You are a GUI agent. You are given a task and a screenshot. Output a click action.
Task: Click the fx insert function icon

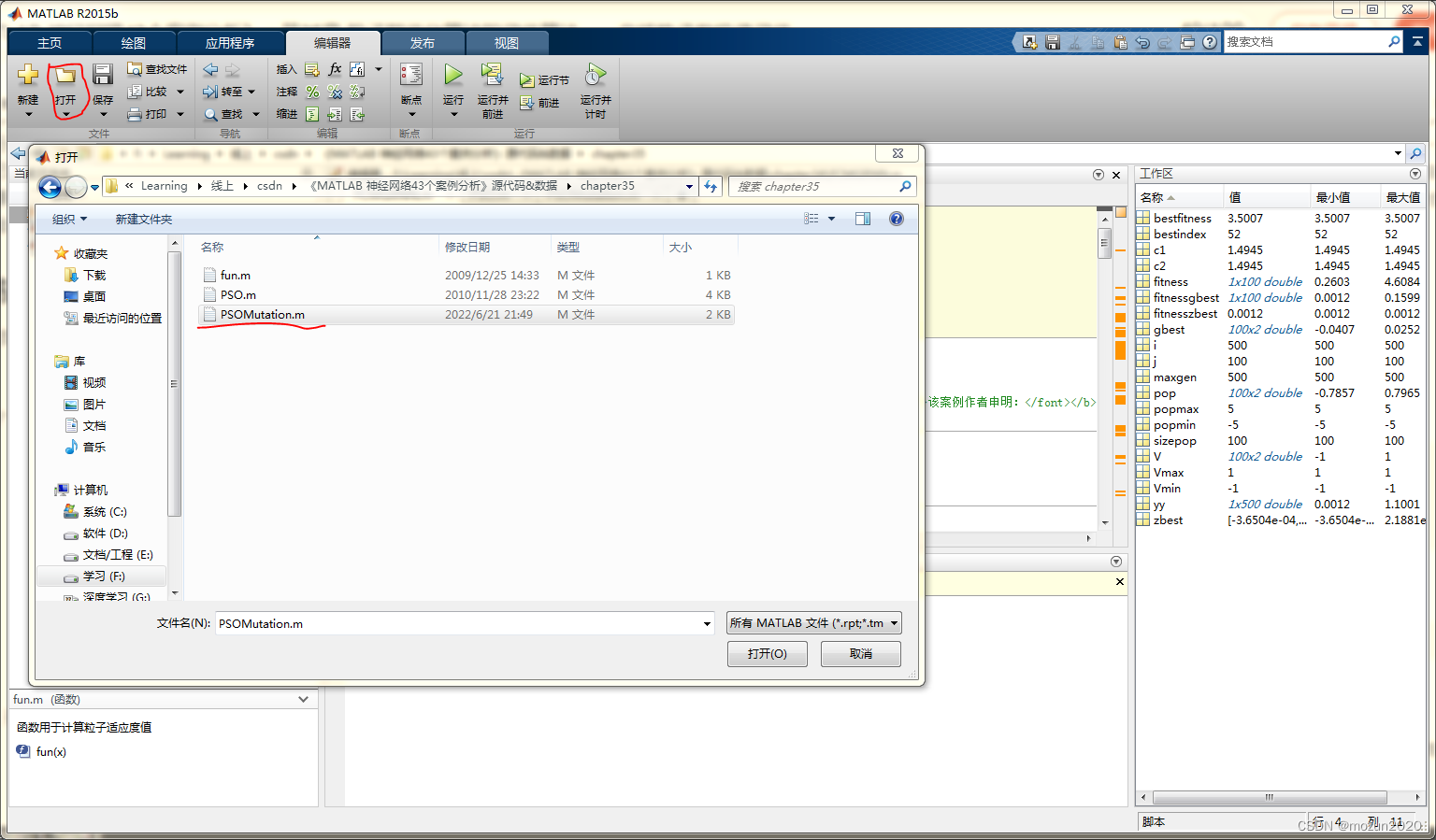(335, 69)
